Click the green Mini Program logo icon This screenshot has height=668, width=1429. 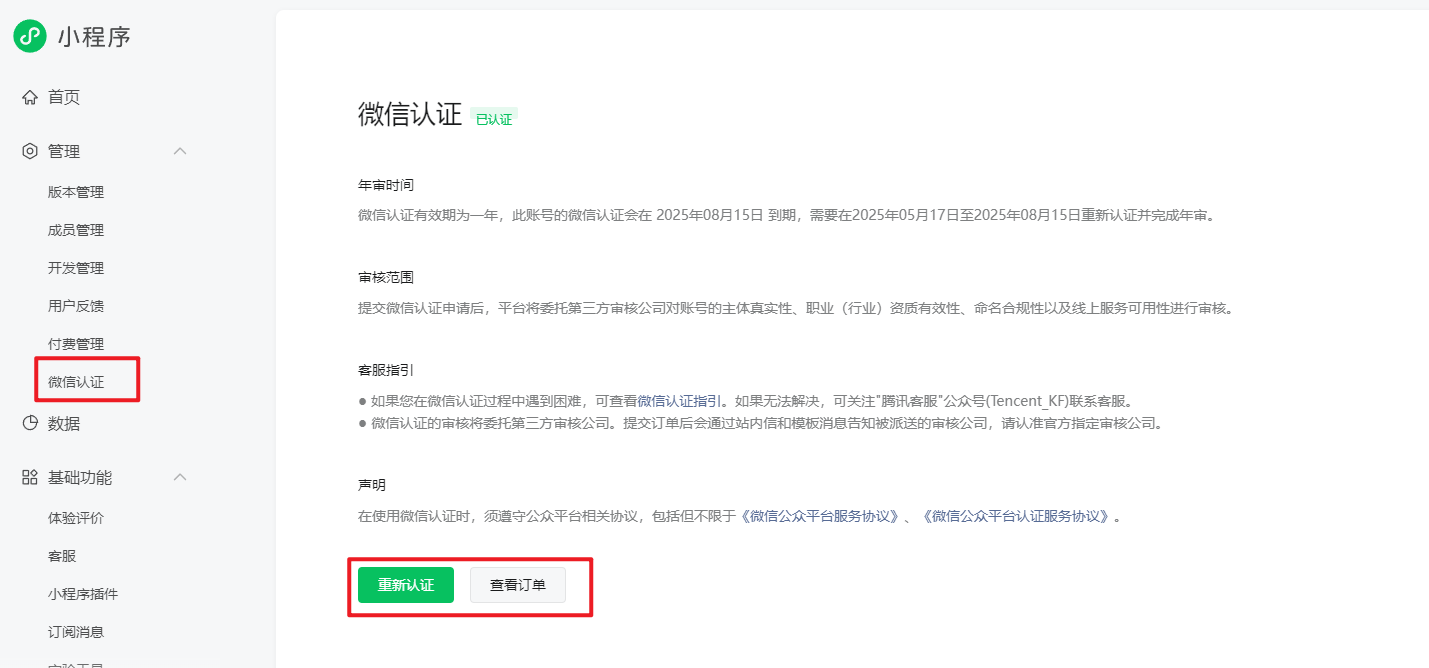click(30, 36)
